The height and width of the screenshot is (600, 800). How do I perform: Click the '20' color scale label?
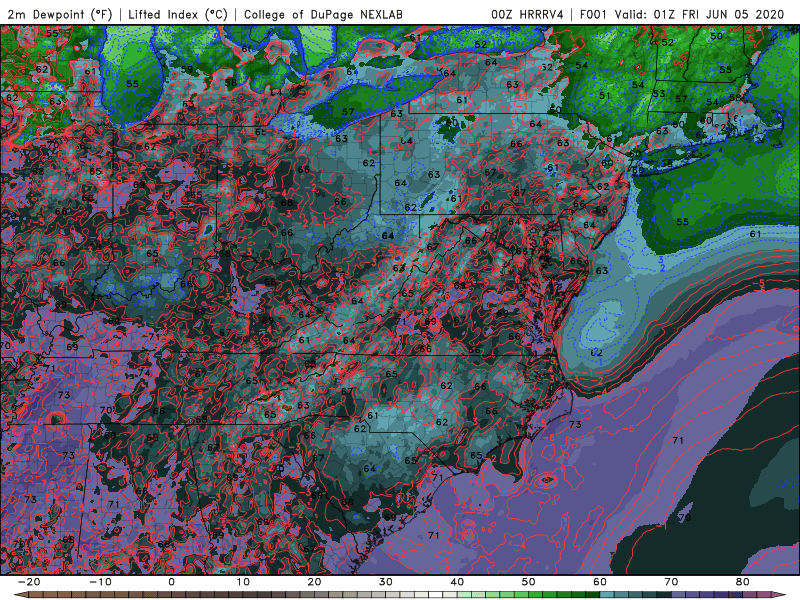tap(314, 582)
